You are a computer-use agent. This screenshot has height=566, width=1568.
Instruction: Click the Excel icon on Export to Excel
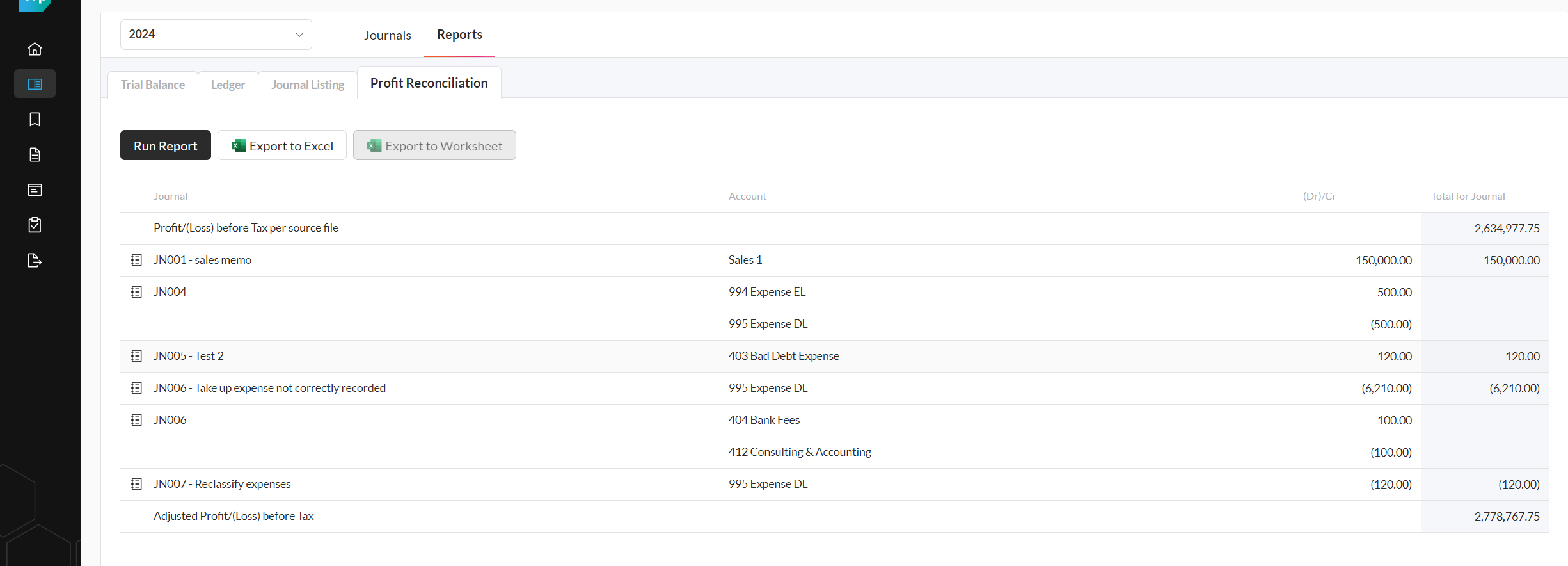239,145
